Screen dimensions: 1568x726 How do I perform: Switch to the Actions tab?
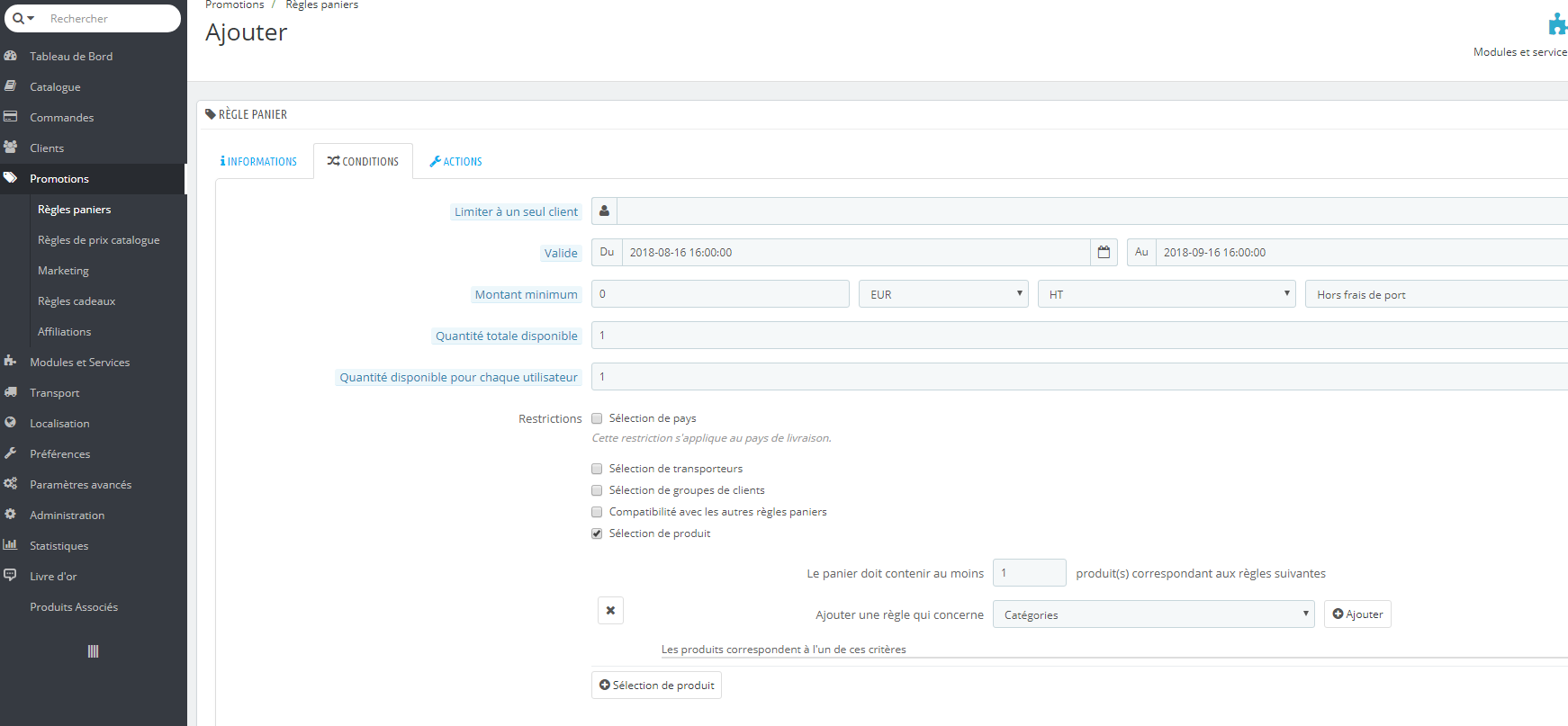pyautogui.click(x=455, y=162)
